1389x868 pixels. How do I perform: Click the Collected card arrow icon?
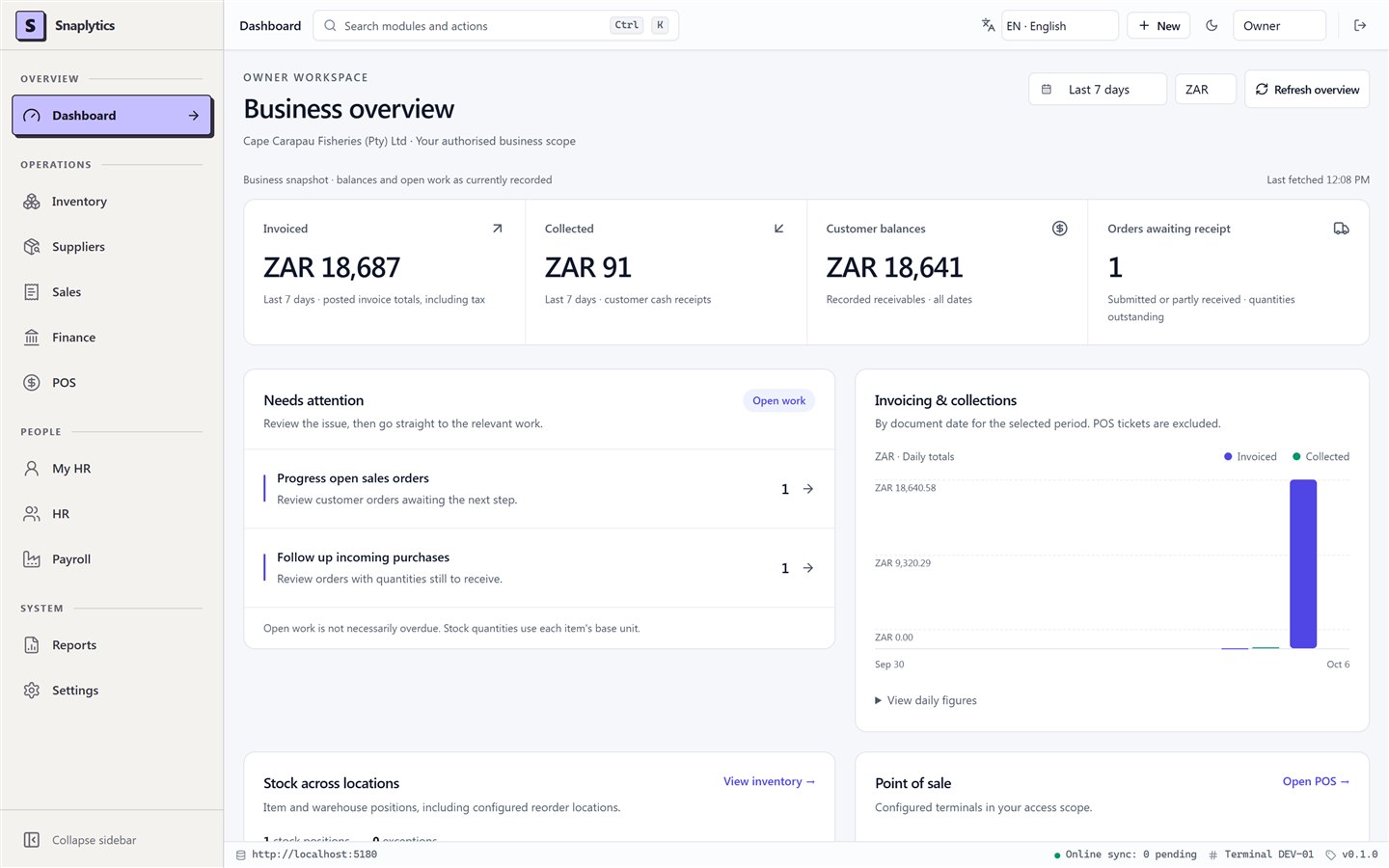[x=779, y=229]
